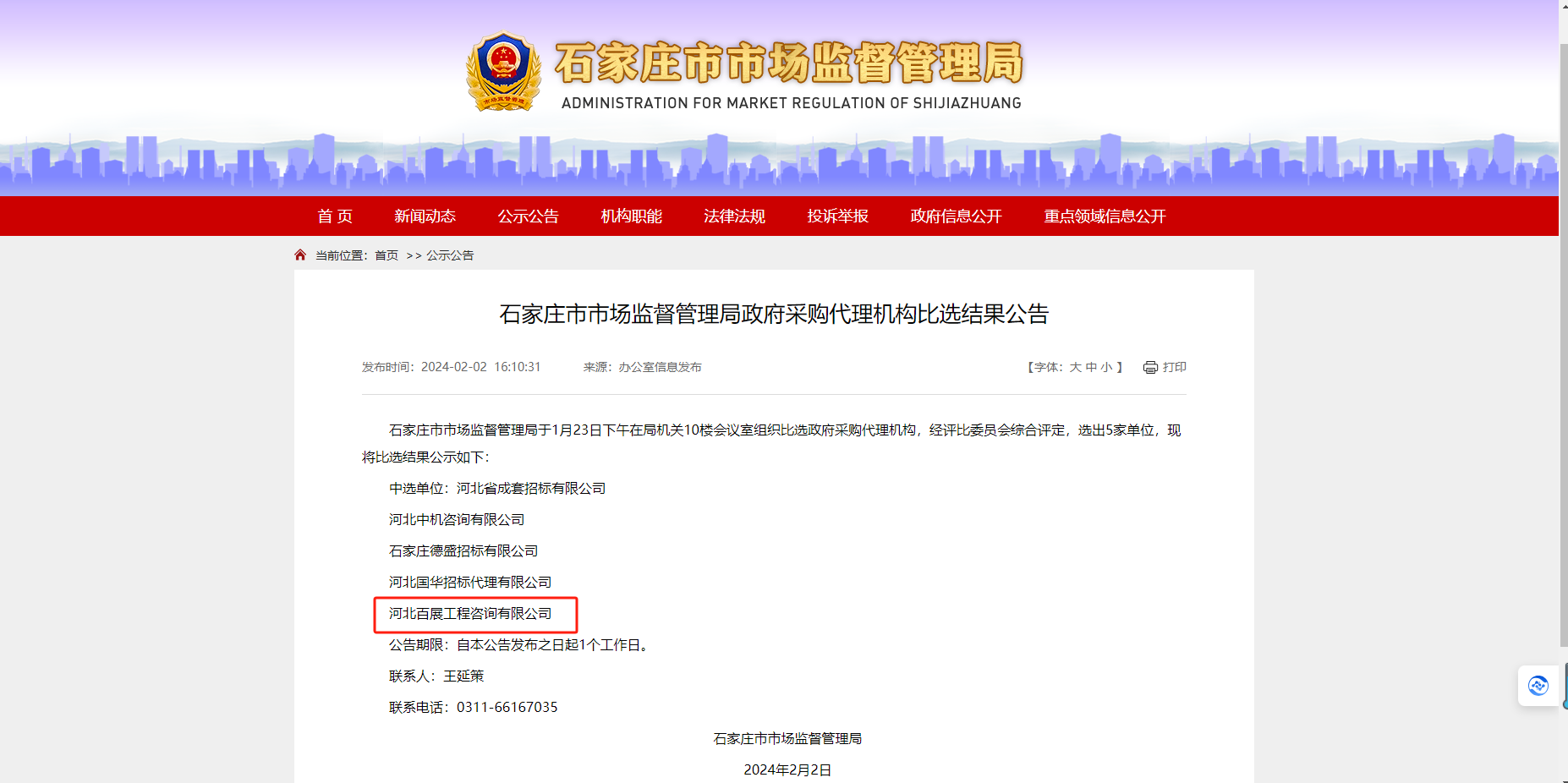Click the English subtitle ADMINISTRATION FOR MARKET REGULATION

tap(792, 103)
